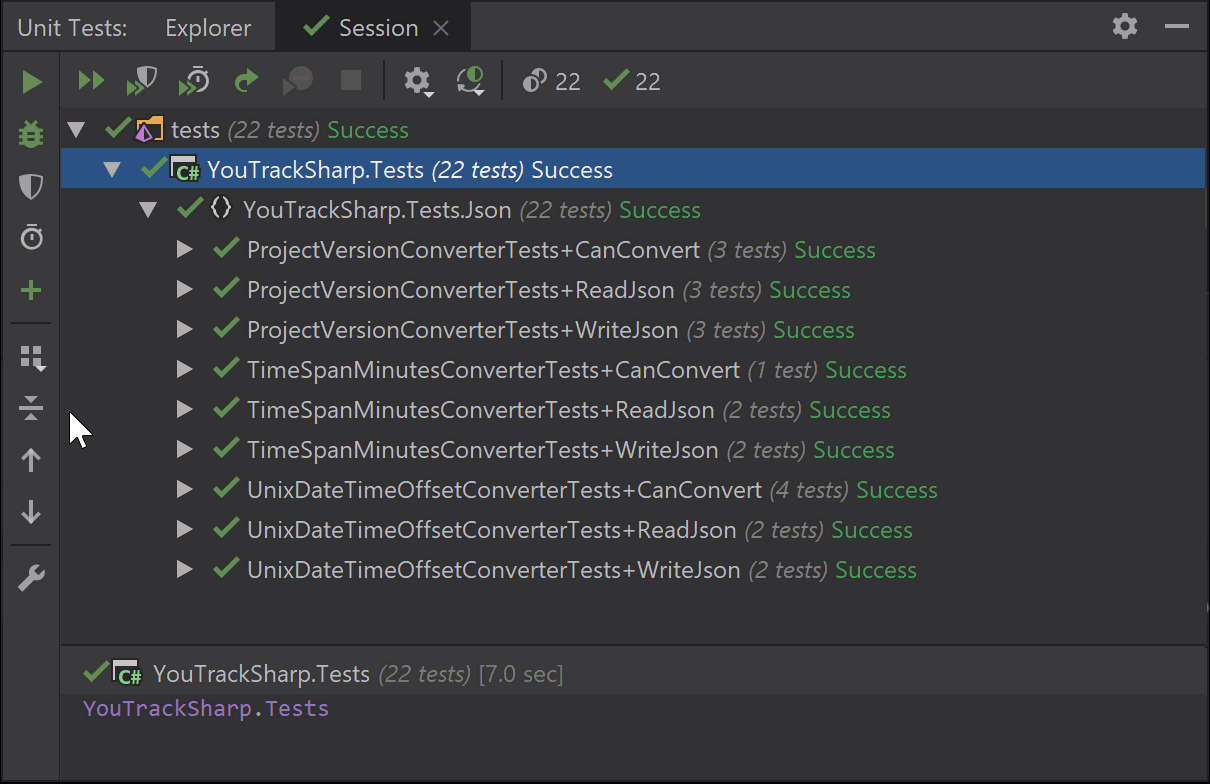Collapse the YouTrackSharp.Tests project node
Screen dimensions: 1210x784
(x=112, y=170)
